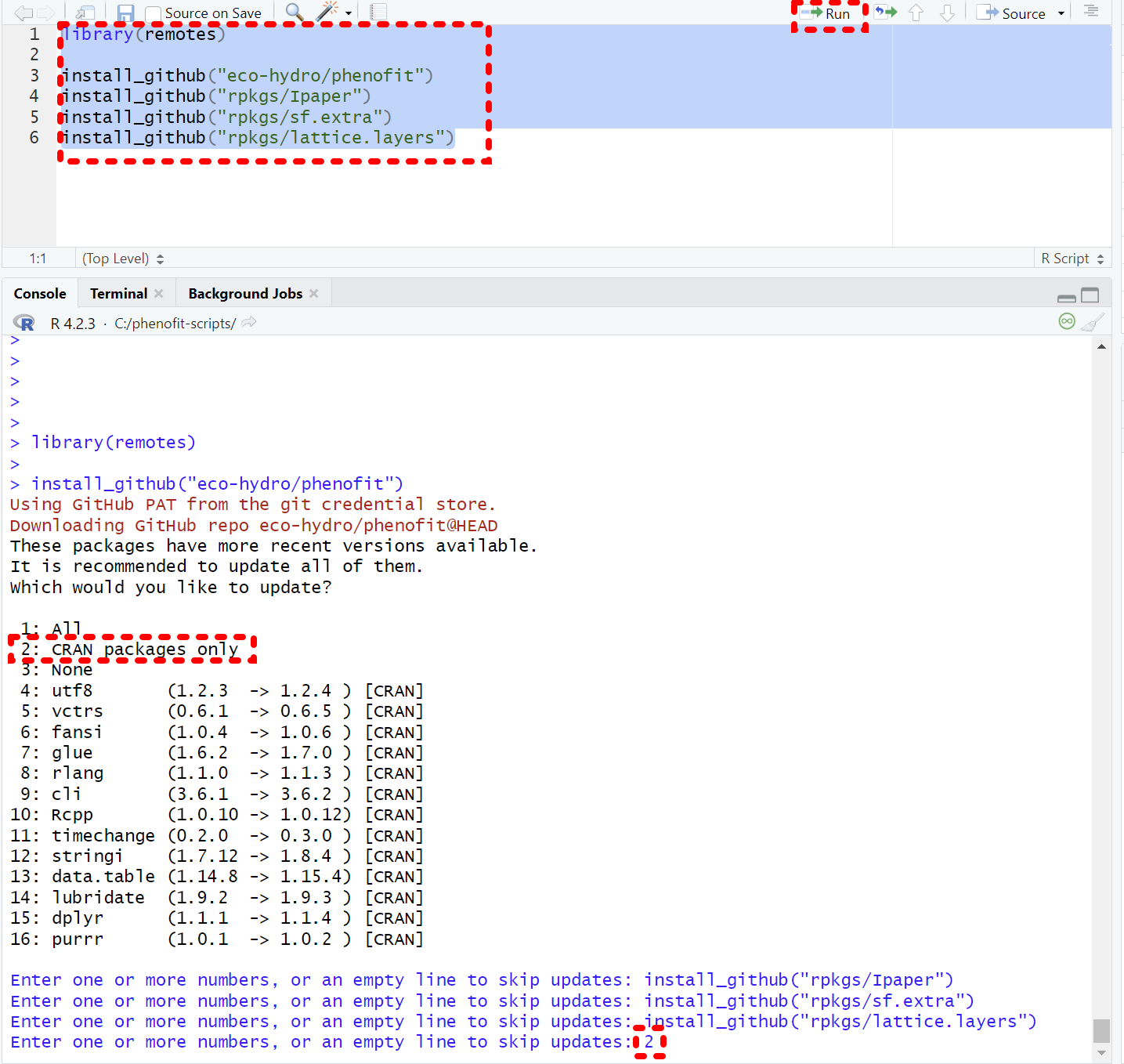Grab the console scrollbar thumb

(1101, 1030)
